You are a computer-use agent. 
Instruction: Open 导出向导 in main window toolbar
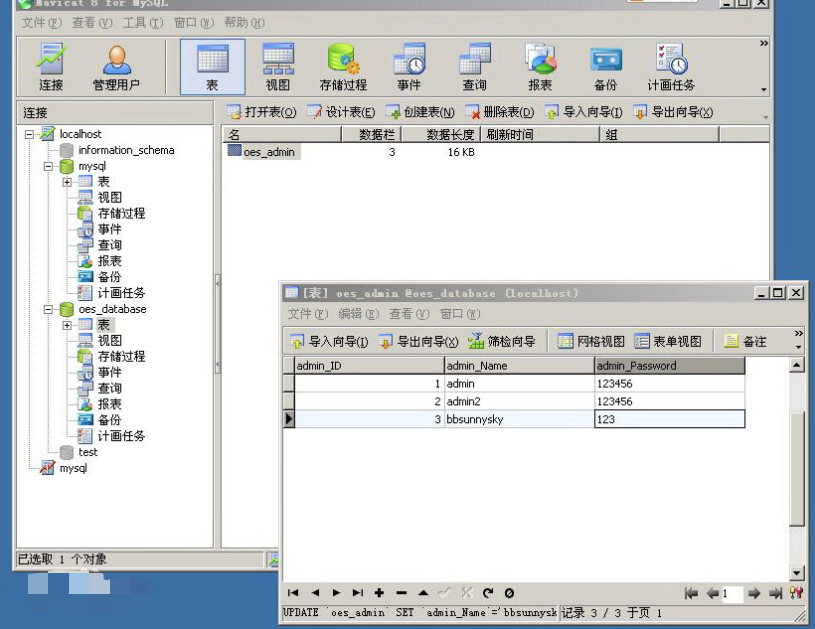(673, 112)
